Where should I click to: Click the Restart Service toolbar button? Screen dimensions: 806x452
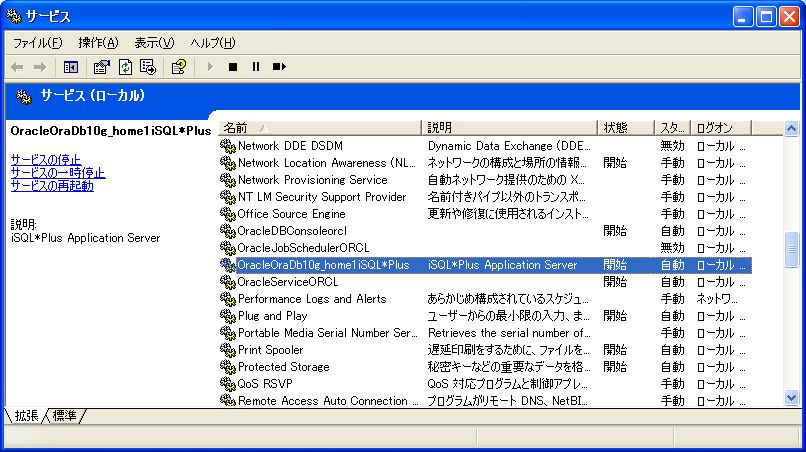pyautogui.click(x=279, y=67)
